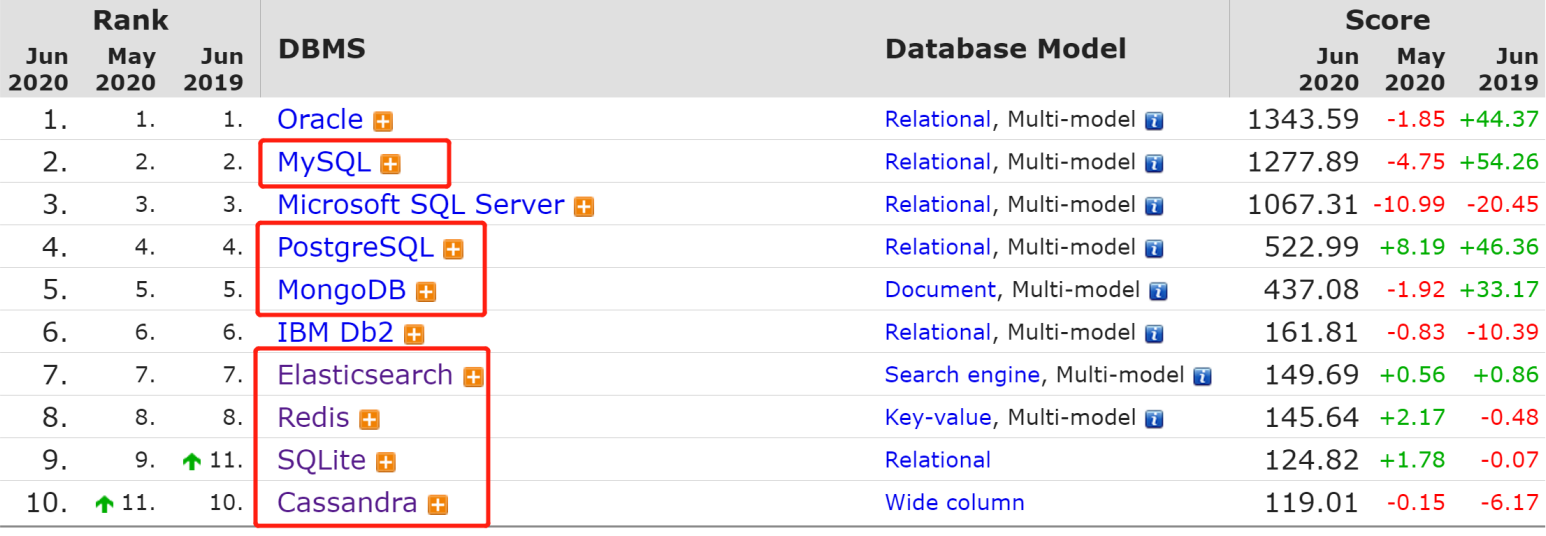Expand the plus icon beside MySQL

[390, 164]
